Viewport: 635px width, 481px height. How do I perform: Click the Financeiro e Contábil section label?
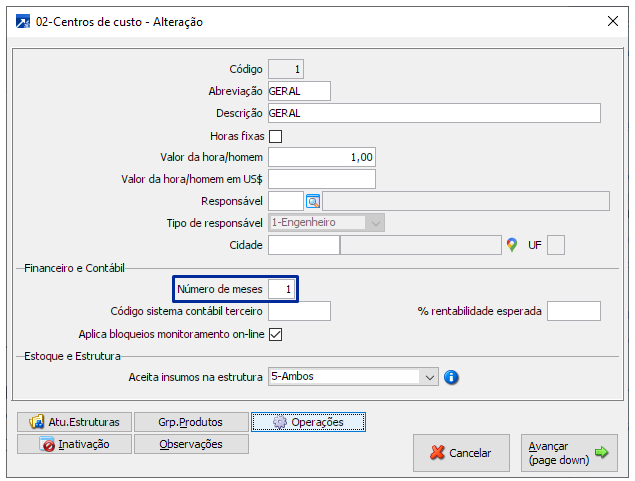(74, 268)
